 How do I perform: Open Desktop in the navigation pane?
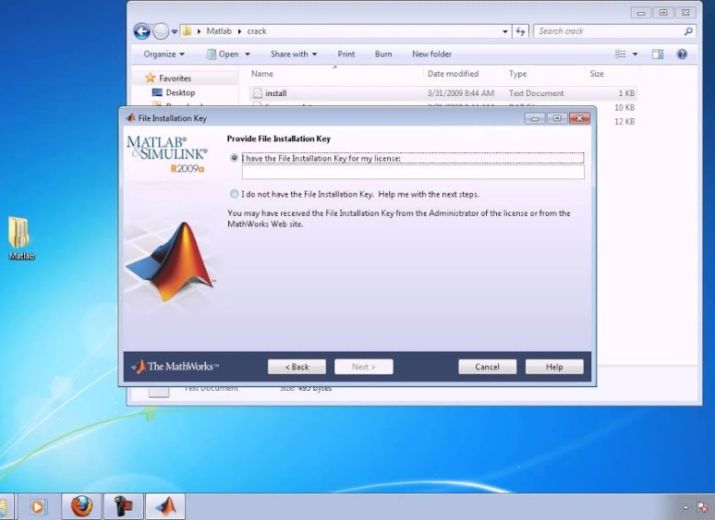tap(180, 93)
